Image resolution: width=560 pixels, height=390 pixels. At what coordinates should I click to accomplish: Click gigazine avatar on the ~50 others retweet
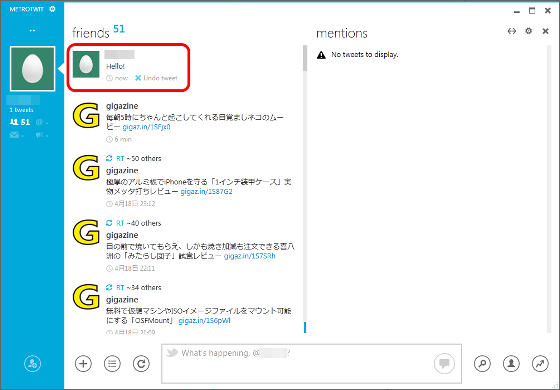[x=86, y=168]
